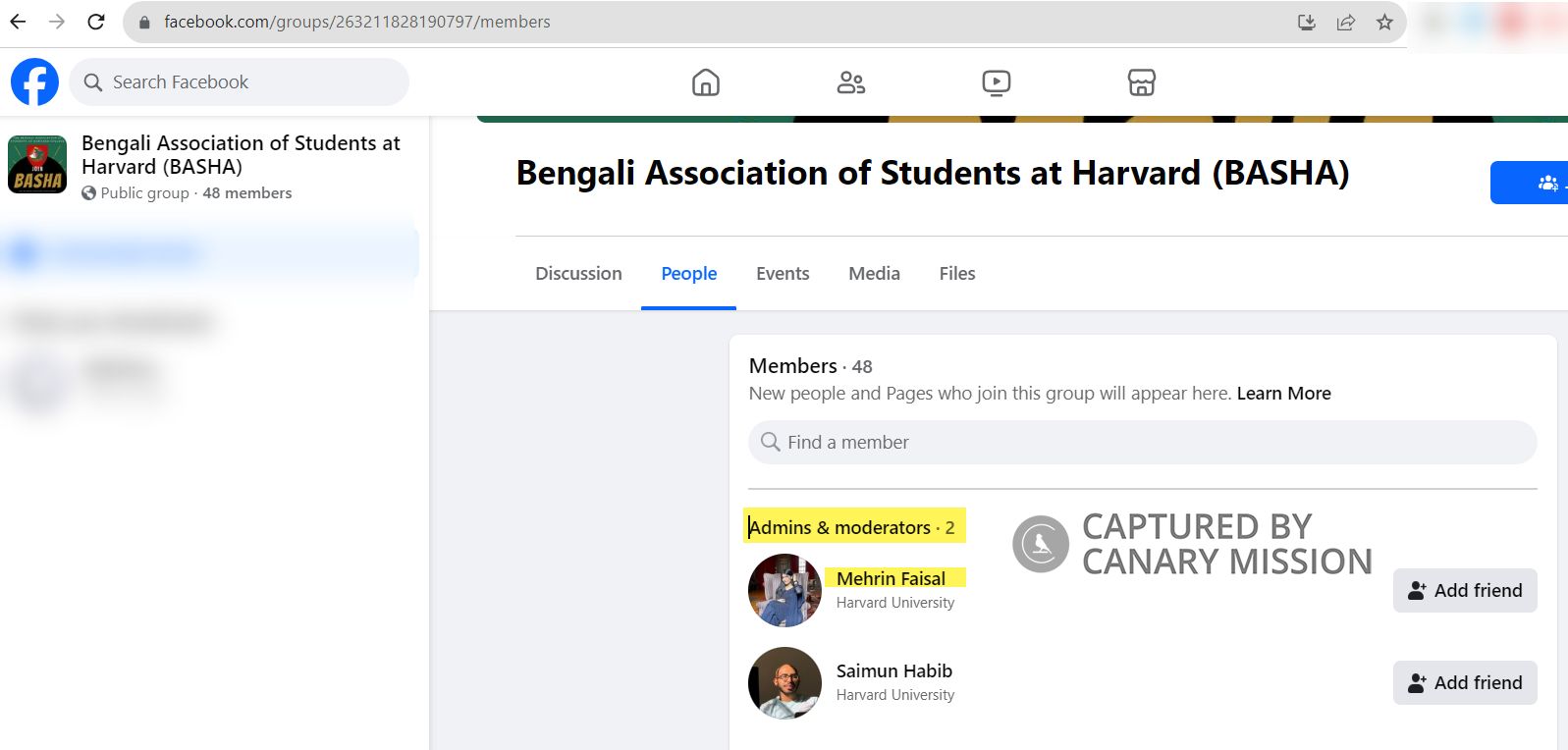Click the Search Facebook field
The height and width of the screenshot is (750, 1568).
click(239, 81)
